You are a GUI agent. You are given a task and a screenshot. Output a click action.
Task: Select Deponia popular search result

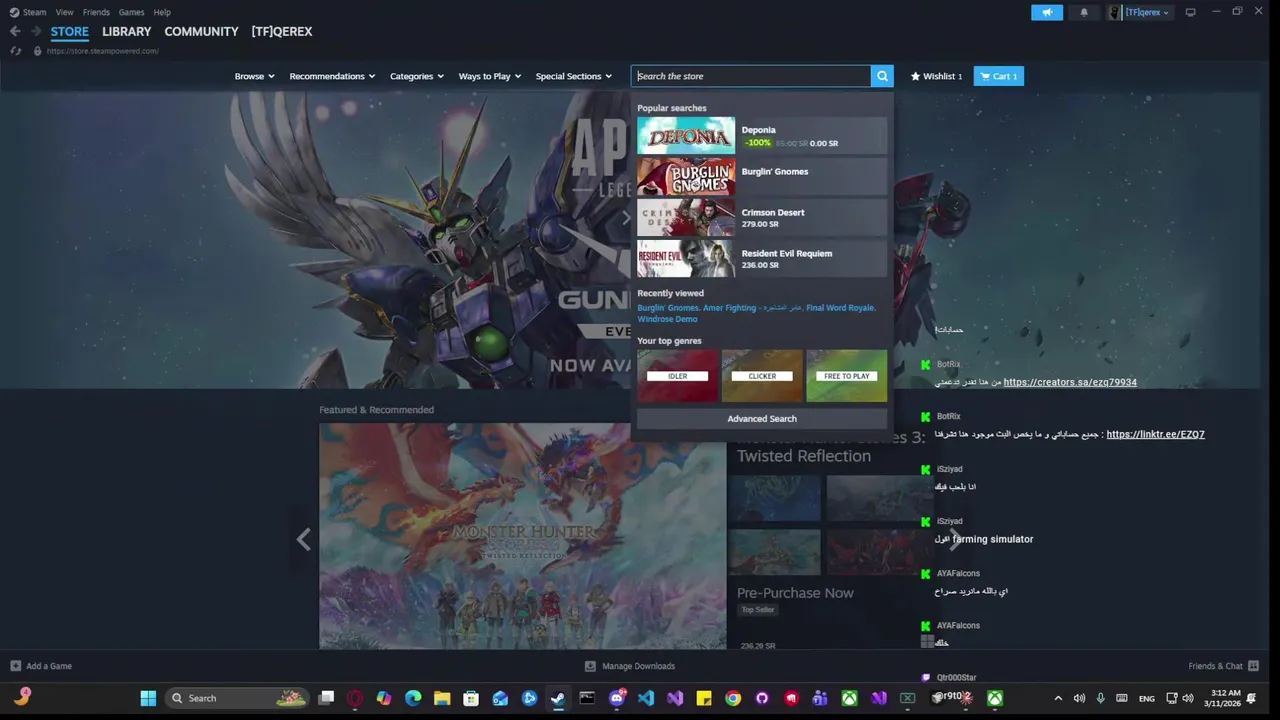(x=762, y=136)
